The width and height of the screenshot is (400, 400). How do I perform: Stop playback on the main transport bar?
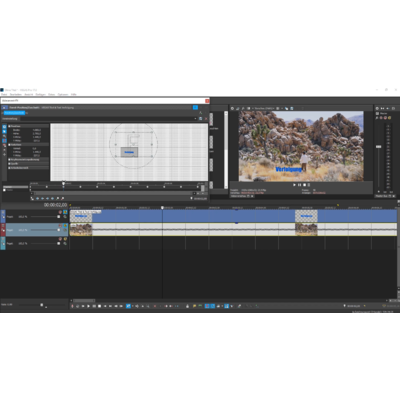tap(99, 306)
